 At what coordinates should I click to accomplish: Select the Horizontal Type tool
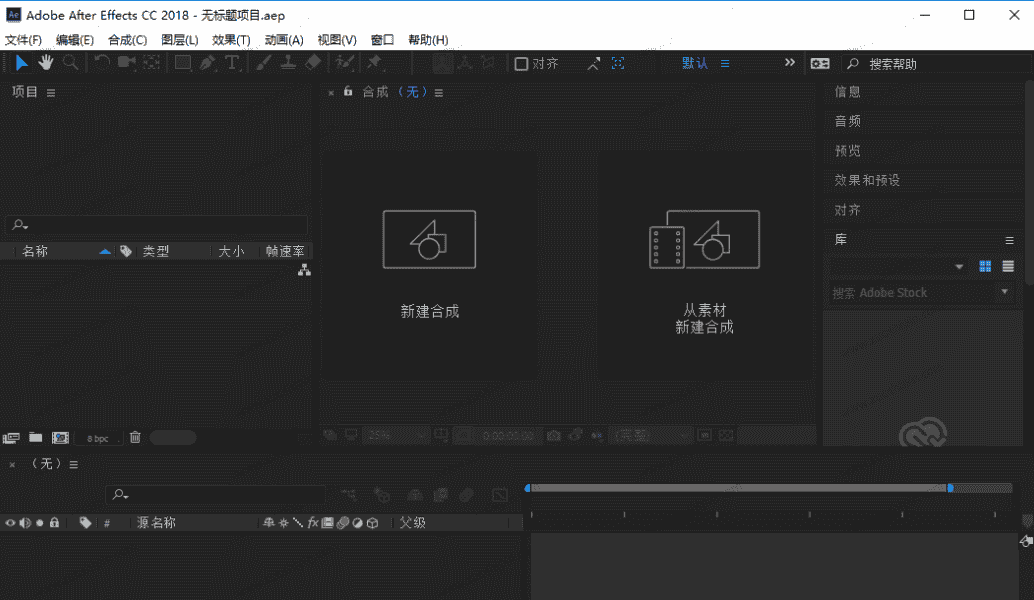(x=232, y=63)
